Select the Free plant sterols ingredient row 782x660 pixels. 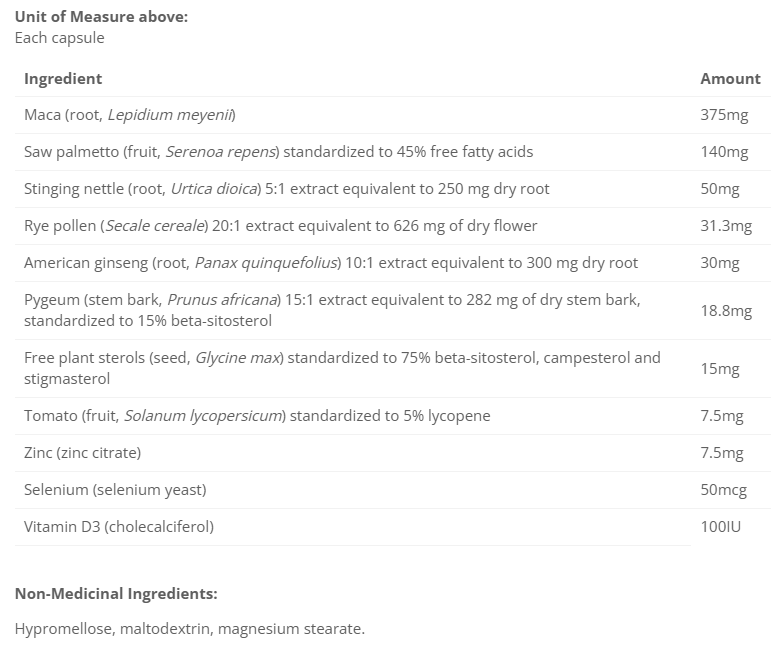click(342, 368)
